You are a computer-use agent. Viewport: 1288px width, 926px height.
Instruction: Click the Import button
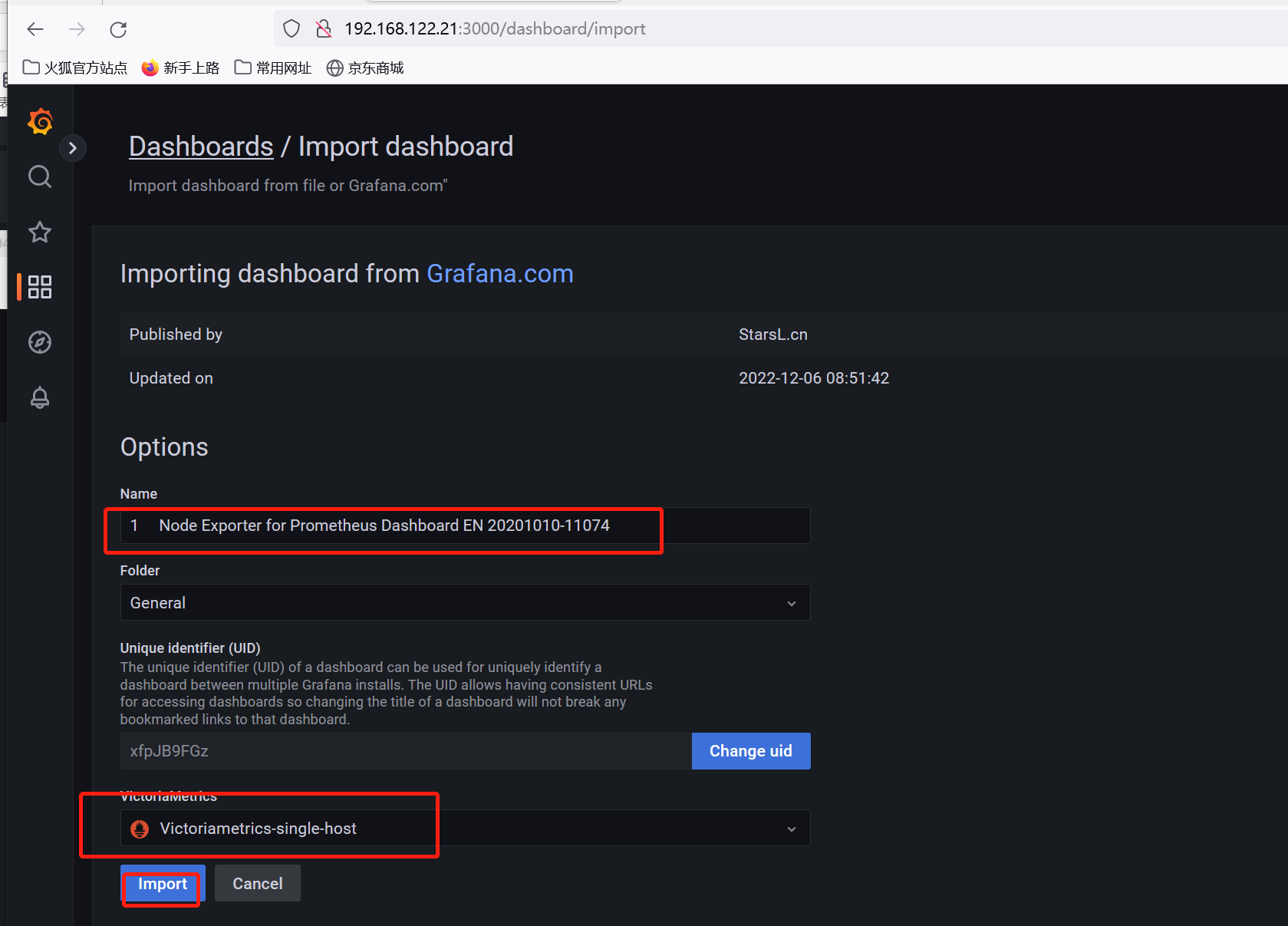(x=163, y=884)
